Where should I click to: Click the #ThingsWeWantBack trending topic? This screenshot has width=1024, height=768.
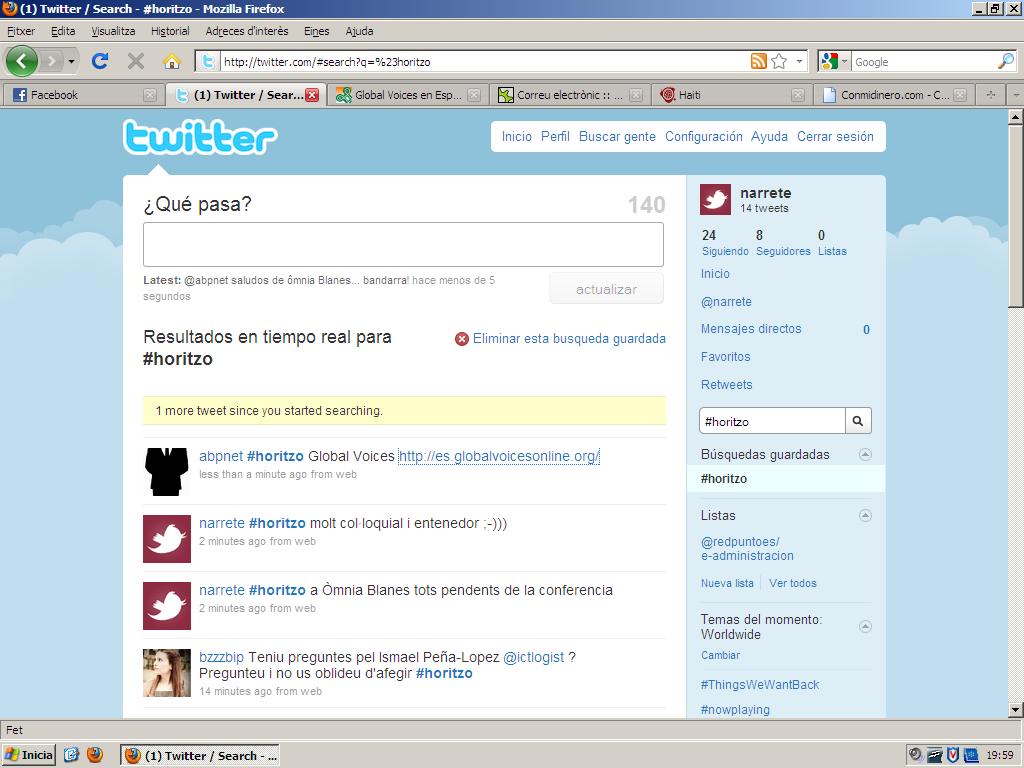tap(760, 684)
